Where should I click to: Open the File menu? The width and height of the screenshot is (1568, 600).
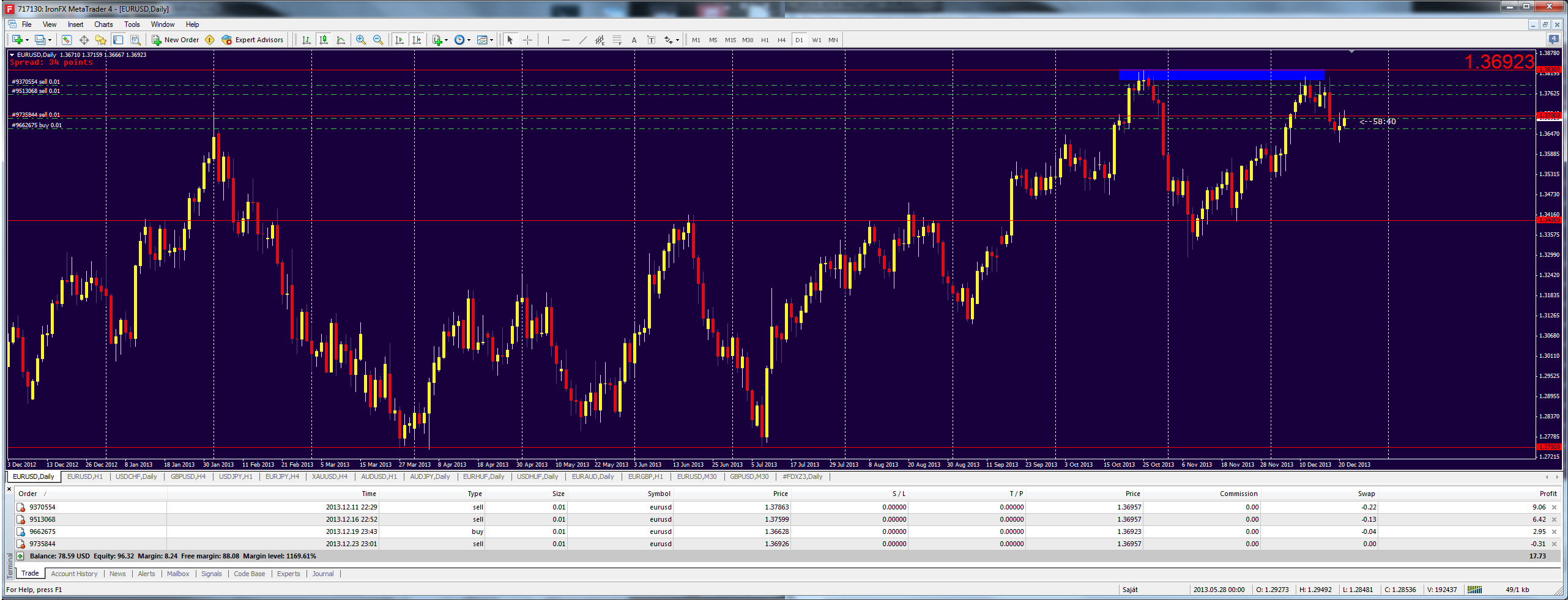[x=27, y=24]
